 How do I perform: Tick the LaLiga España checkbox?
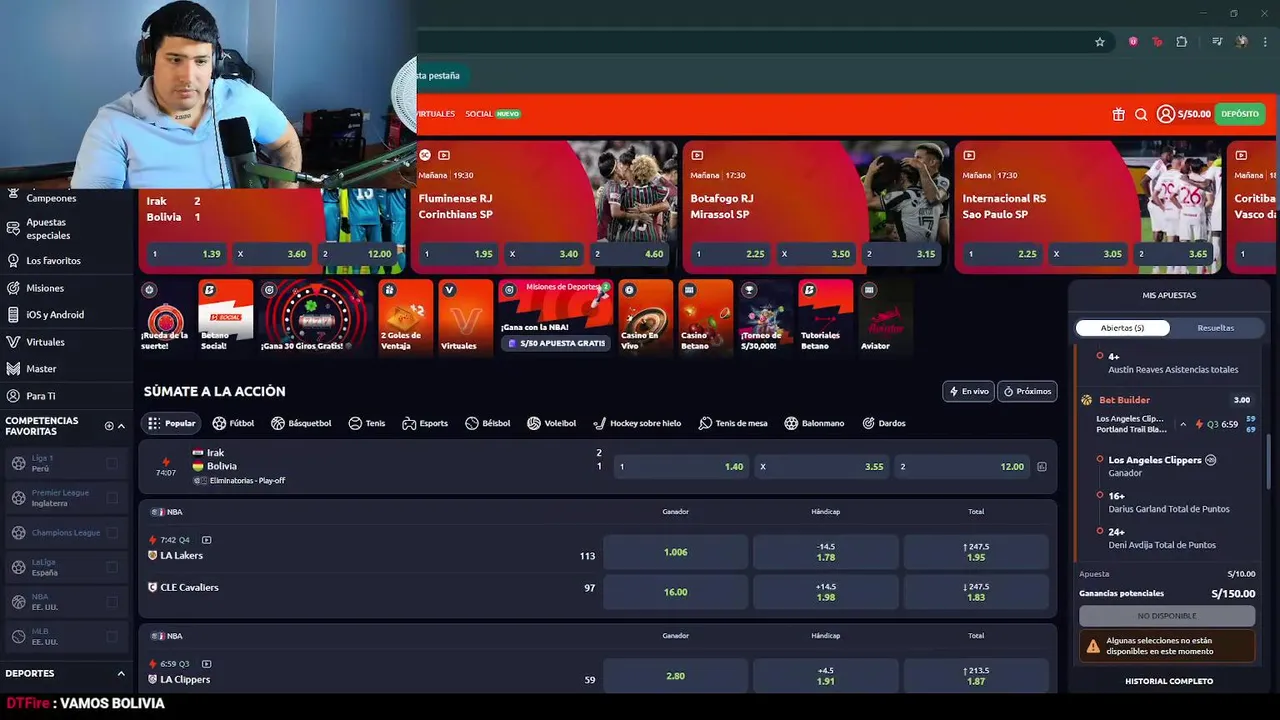tap(112, 567)
